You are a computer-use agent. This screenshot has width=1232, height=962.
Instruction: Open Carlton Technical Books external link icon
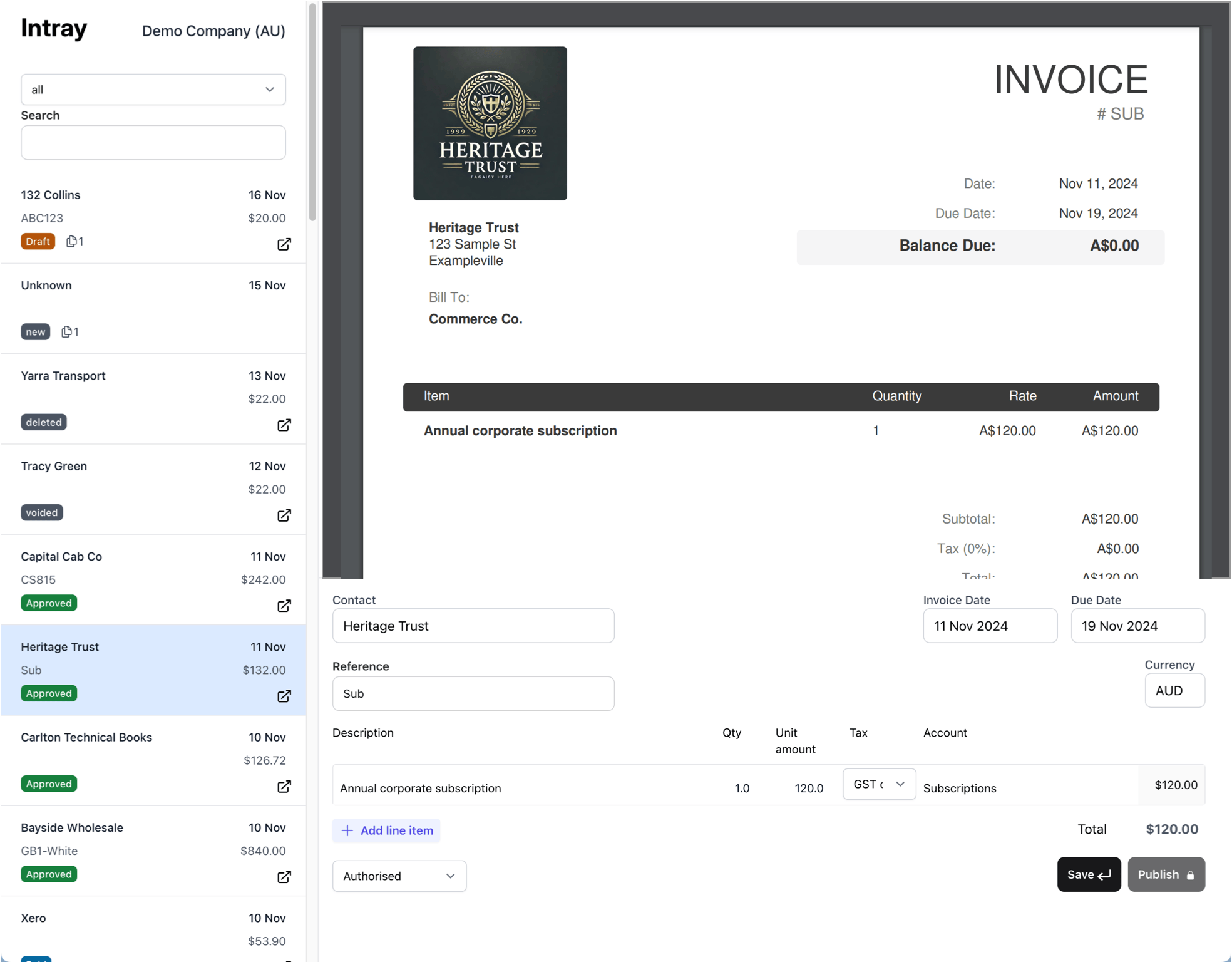pyautogui.click(x=284, y=786)
